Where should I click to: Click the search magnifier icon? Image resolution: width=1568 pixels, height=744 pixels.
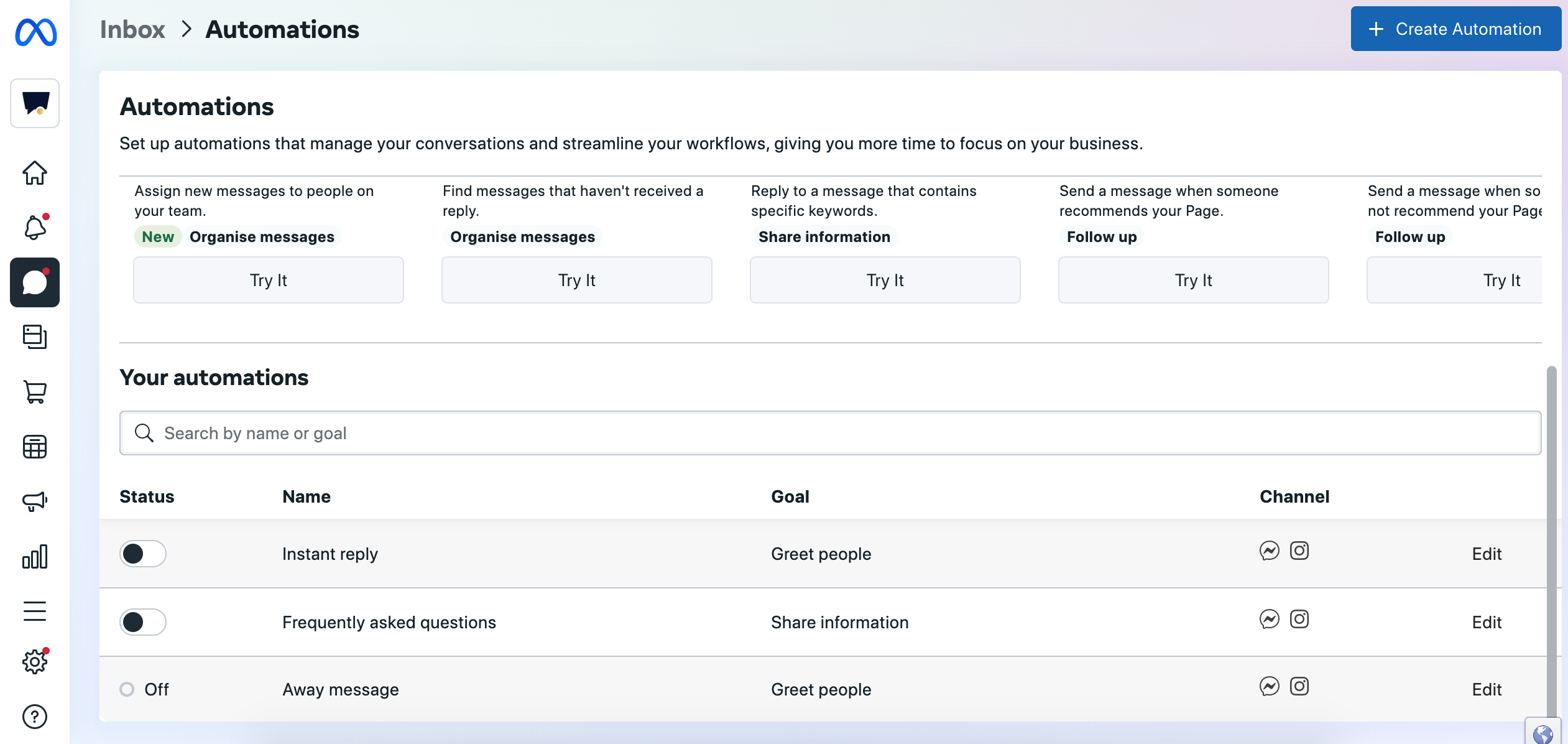click(x=144, y=432)
